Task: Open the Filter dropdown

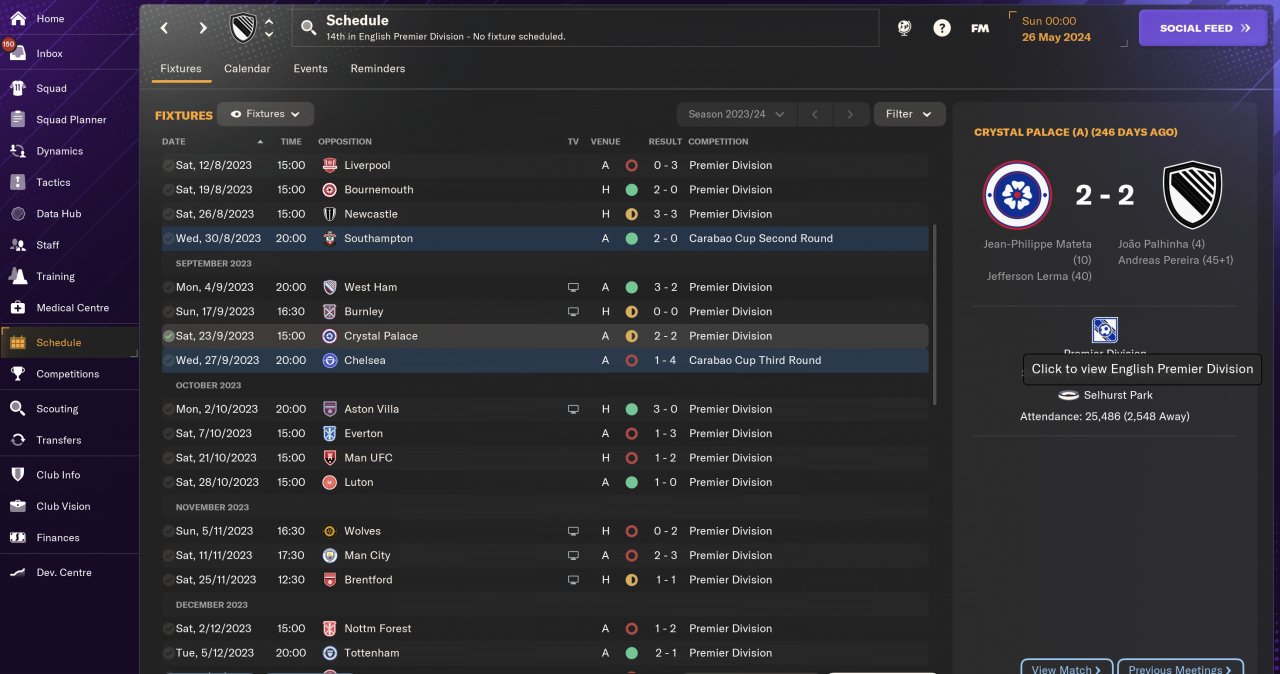Action: pos(909,114)
